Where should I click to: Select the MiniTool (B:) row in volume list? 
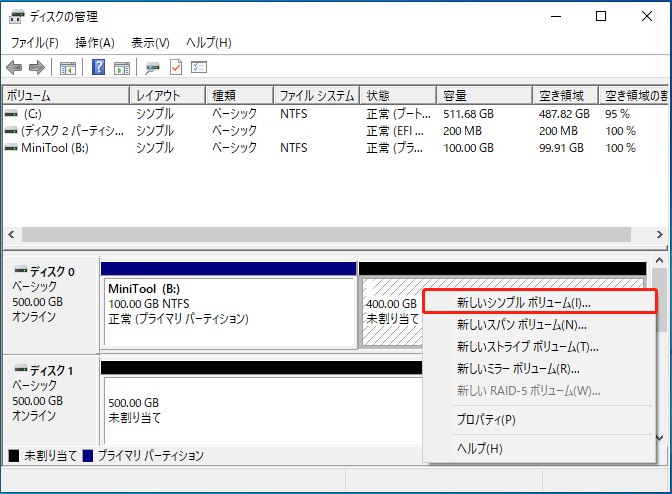pyautogui.click(x=336, y=148)
